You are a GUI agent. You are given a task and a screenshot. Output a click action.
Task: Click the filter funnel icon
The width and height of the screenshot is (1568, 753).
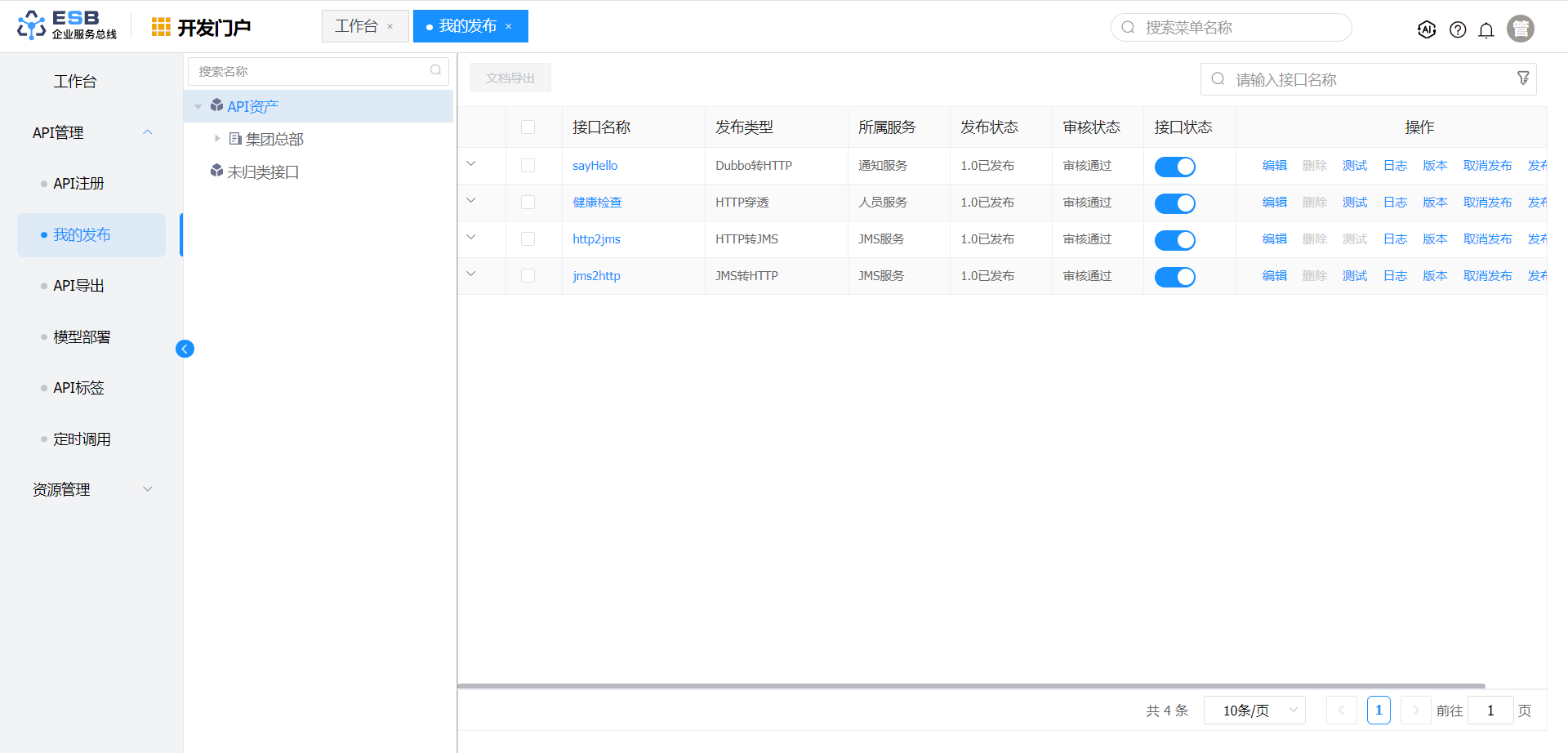click(x=1523, y=78)
